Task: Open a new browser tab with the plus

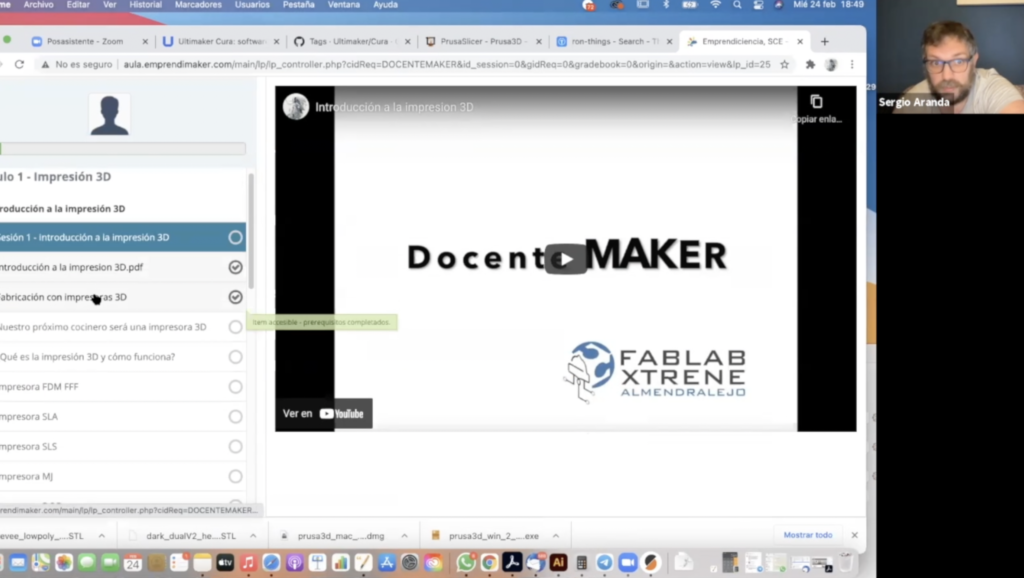Action: [825, 41]
